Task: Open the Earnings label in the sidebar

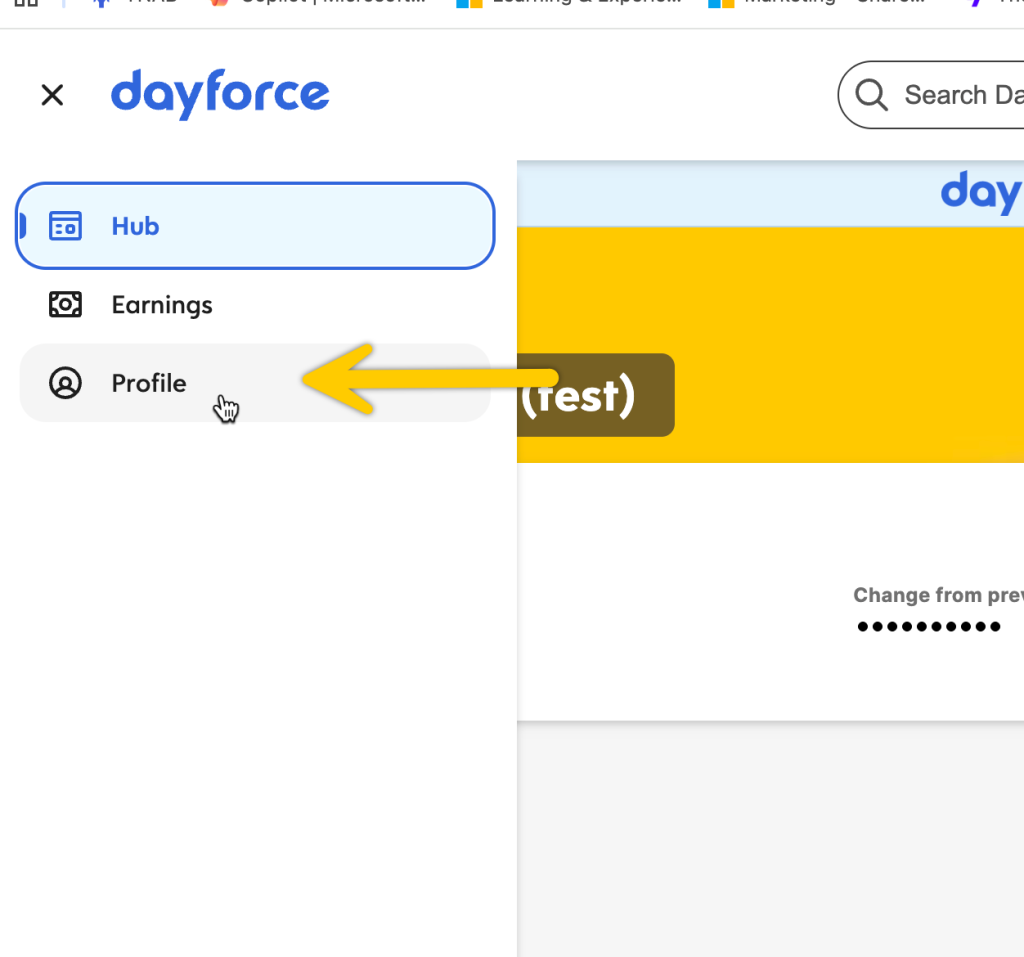Action: click(x=162, y=305)
